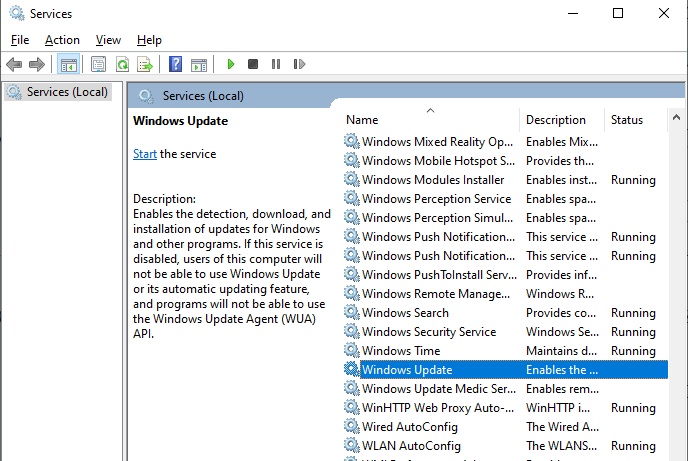Go back with the toolbar Back arrow
Screen dimensions: 688x461
coord(14,64)
